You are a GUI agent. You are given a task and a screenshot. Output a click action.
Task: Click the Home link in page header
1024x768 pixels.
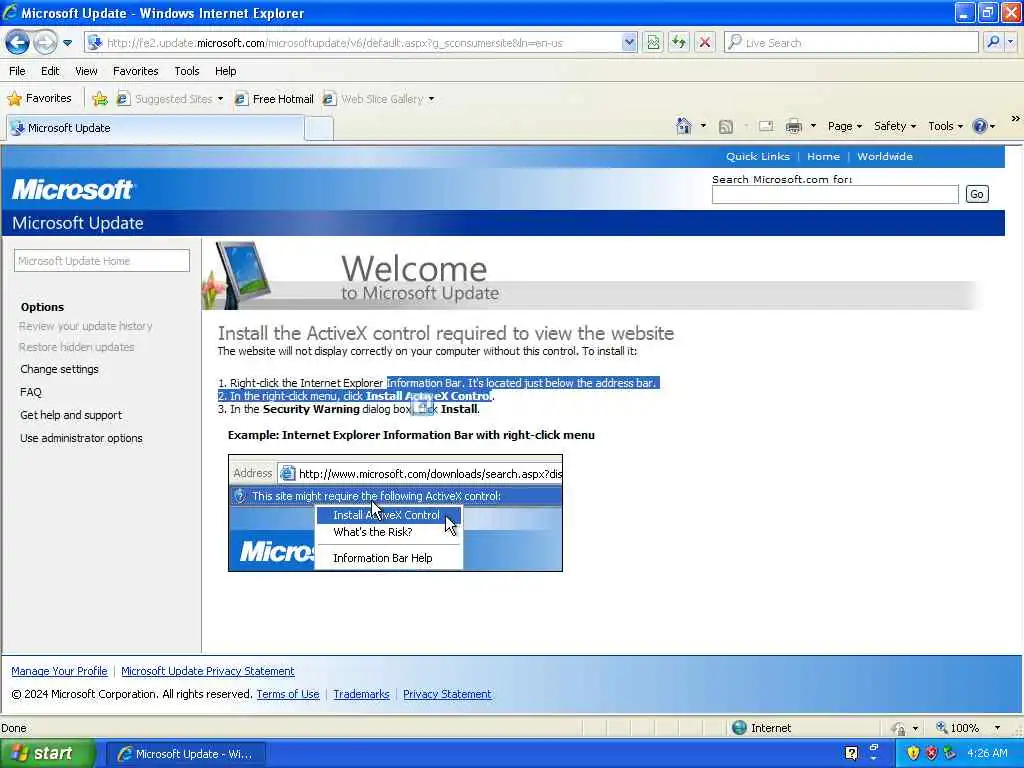point(823,156)
